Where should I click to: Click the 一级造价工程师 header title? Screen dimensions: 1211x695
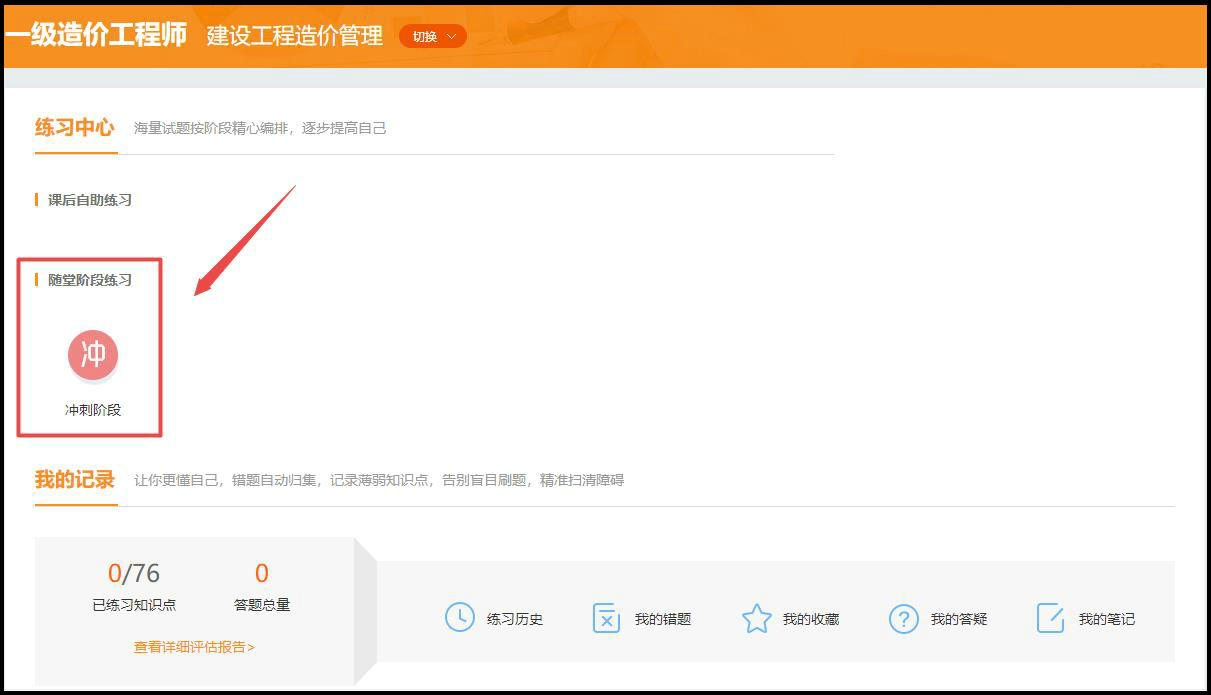(x=96, y=35)
